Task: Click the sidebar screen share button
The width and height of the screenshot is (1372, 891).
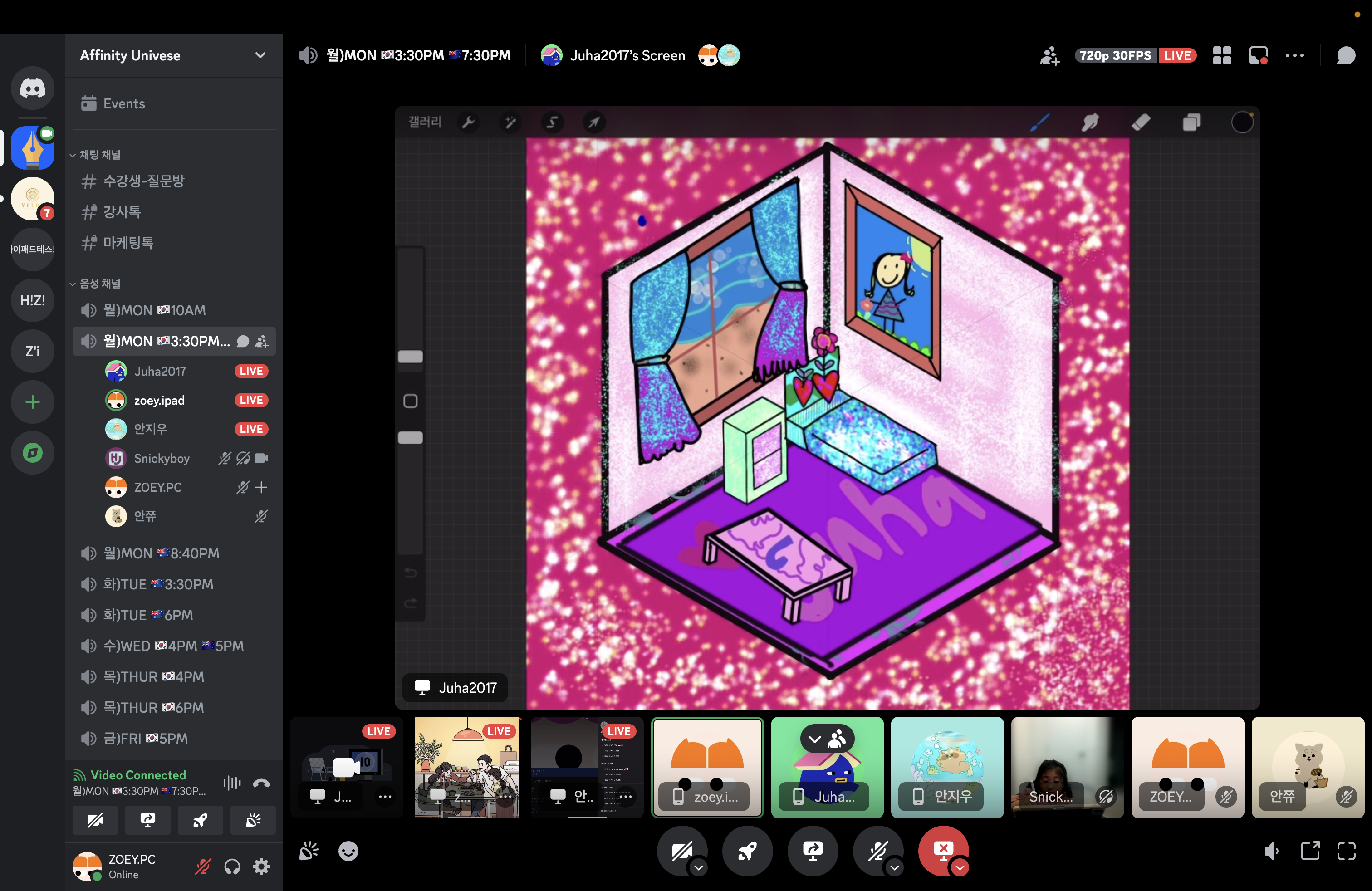Action: click(x=148, y=819)
